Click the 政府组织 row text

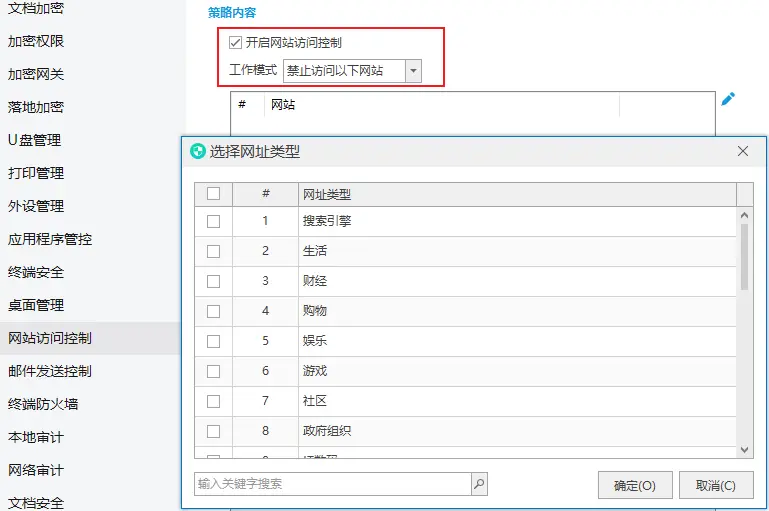click(327, 431)
